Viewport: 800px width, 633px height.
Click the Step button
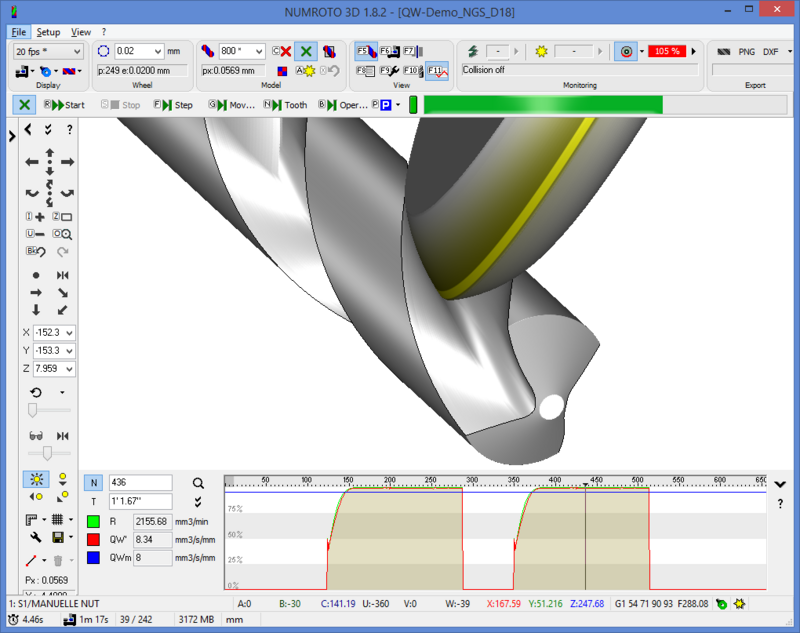174,105
